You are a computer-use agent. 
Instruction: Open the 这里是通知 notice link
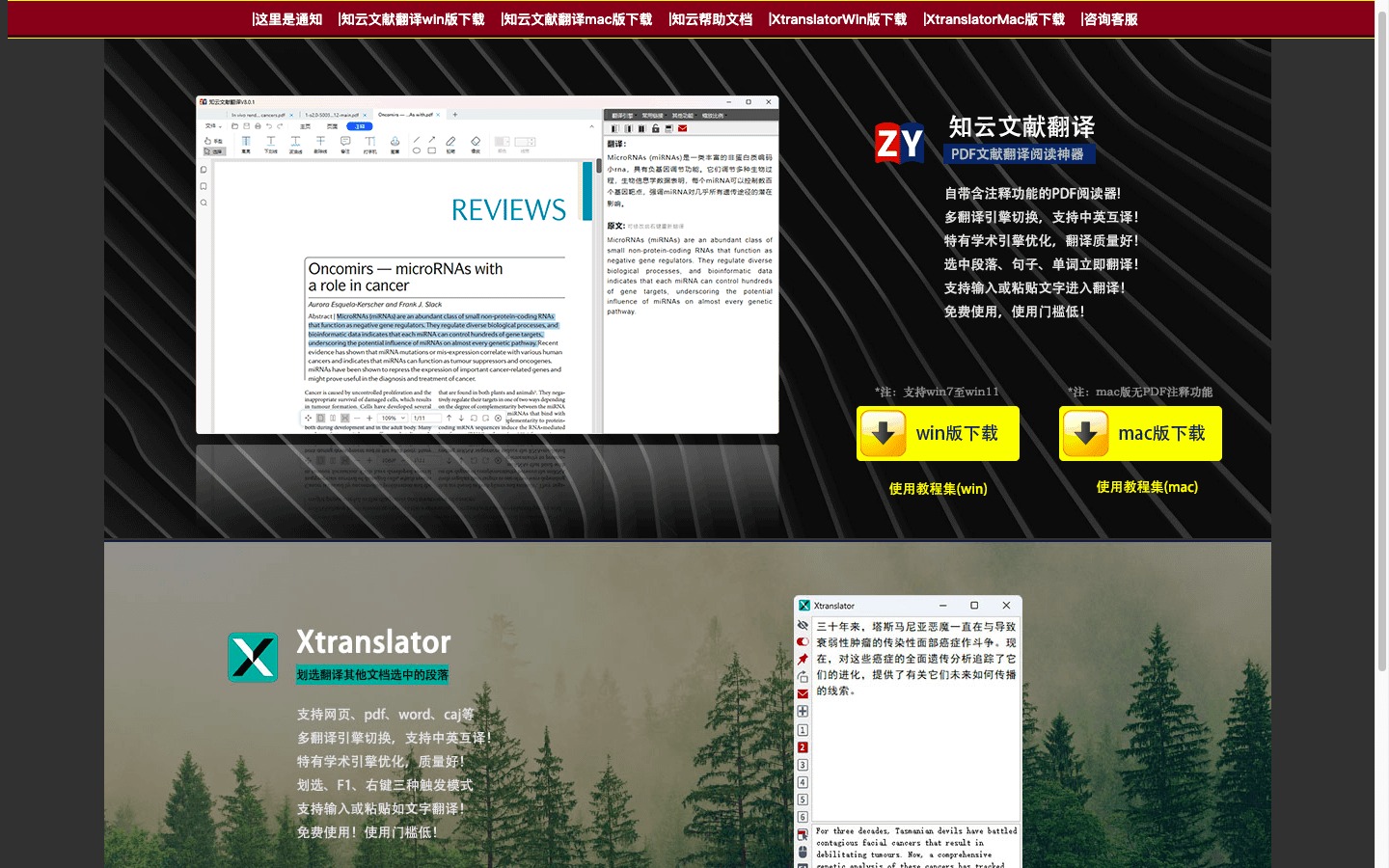(286, 19)
